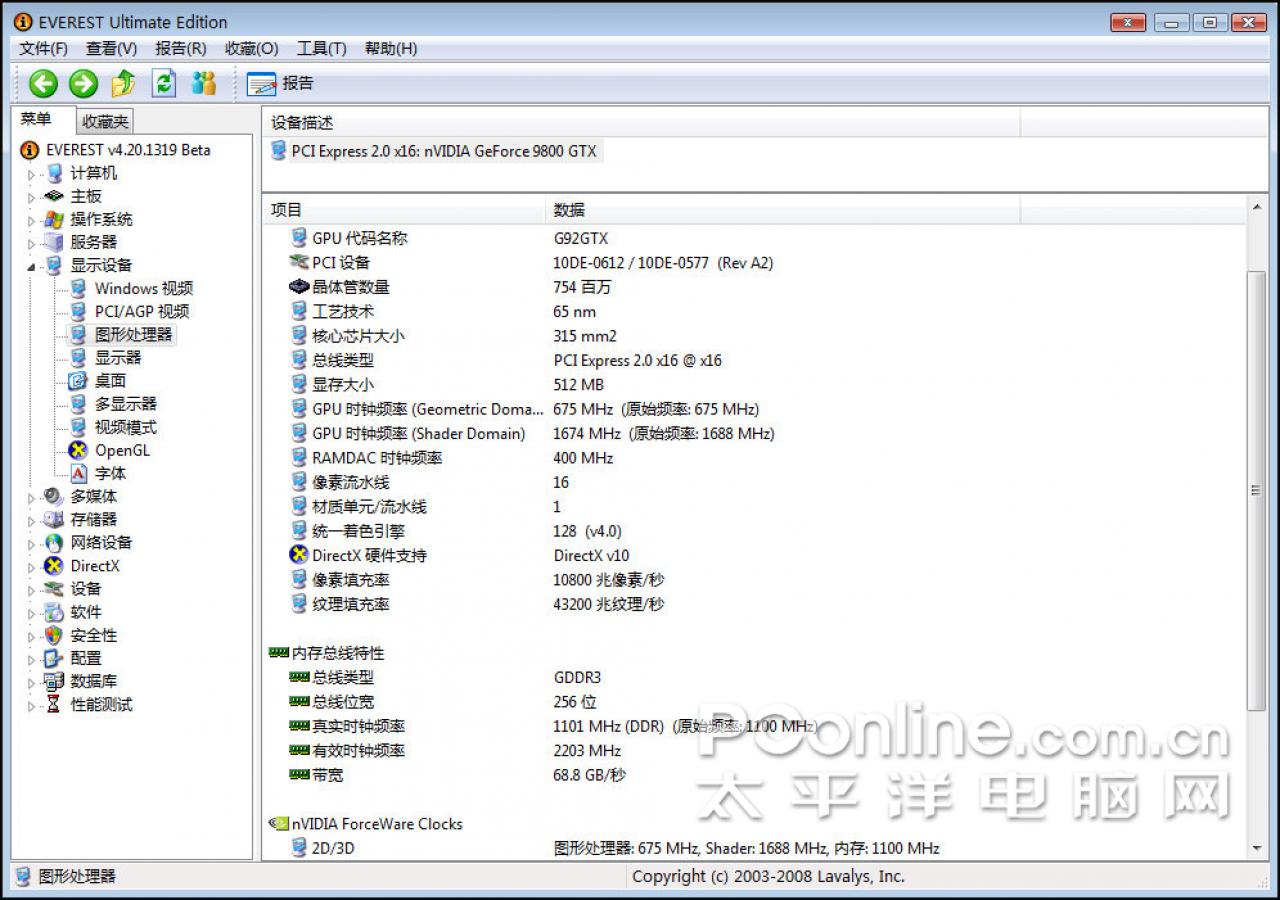Click the scrollbar down arrow in details list
The image size is (1280, 900).
1257,849
